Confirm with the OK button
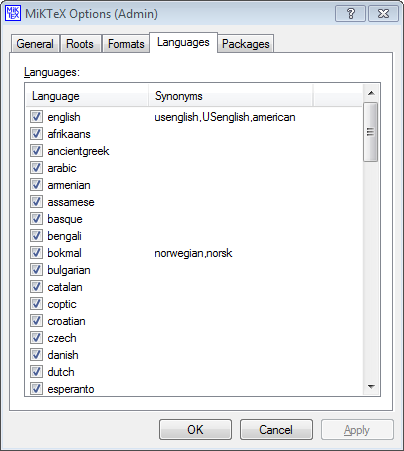The image size is (404, 451). 195,430
